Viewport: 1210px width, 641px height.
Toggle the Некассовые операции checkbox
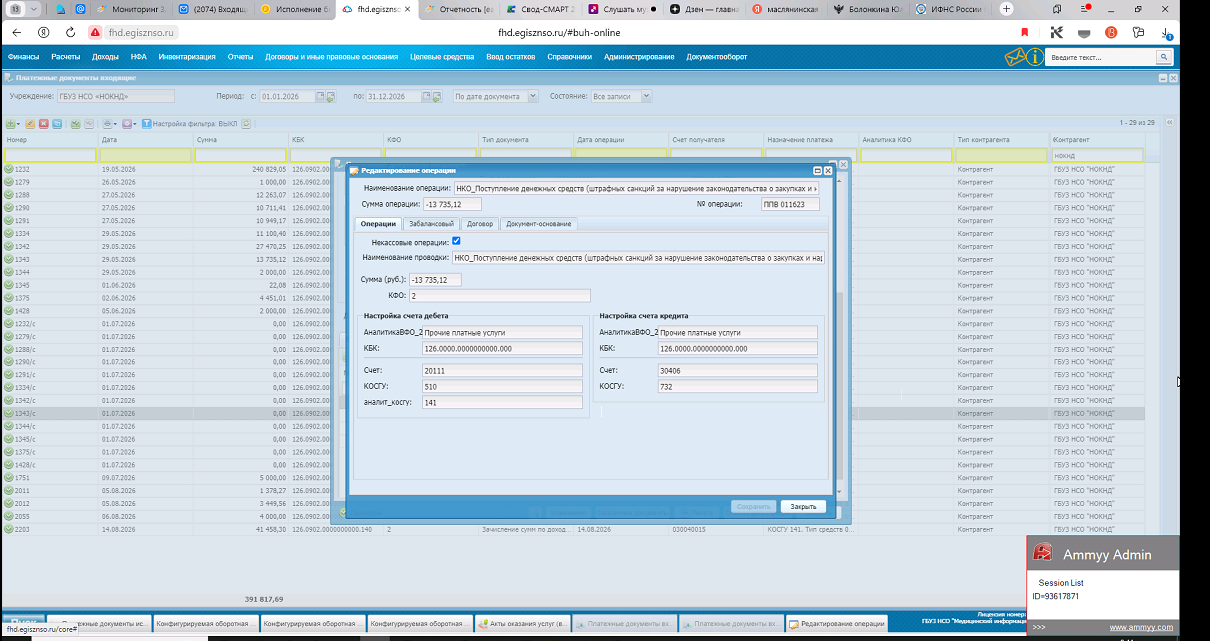click(x=456, y=241)
